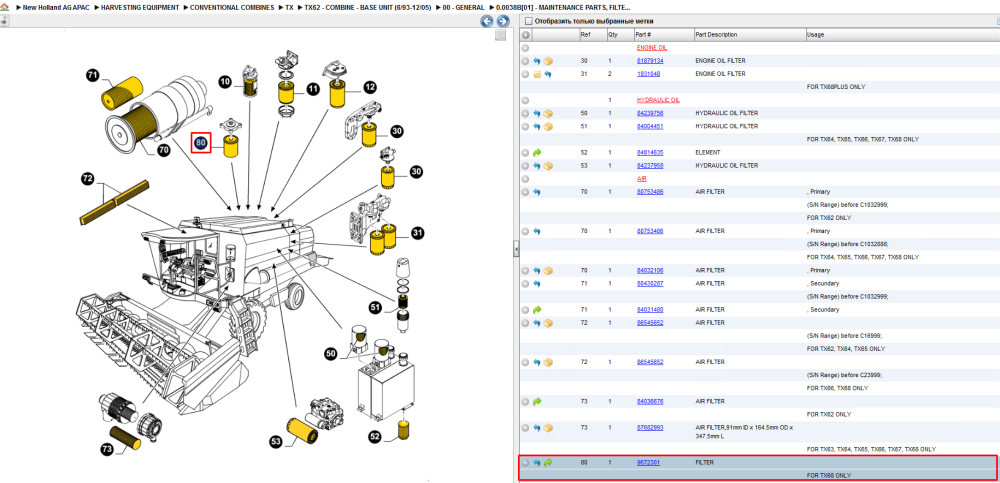The height and width of the screenshot is (483, 1000).
Task: Select callout 10 in the diagram
Action: pos(225,82)
